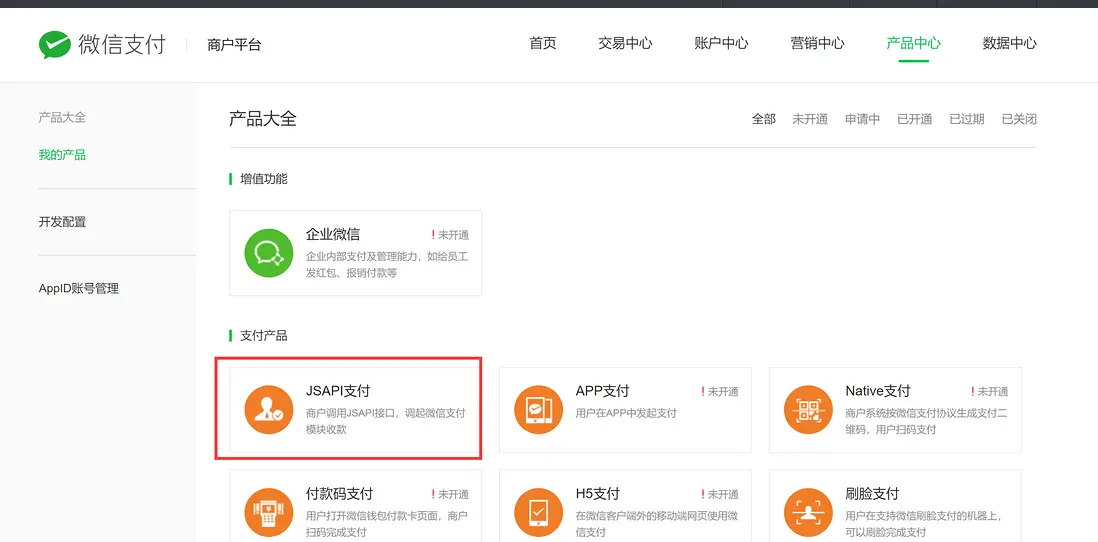
Task: Click the WeChat Pay green logo
Action: point(55,44)
